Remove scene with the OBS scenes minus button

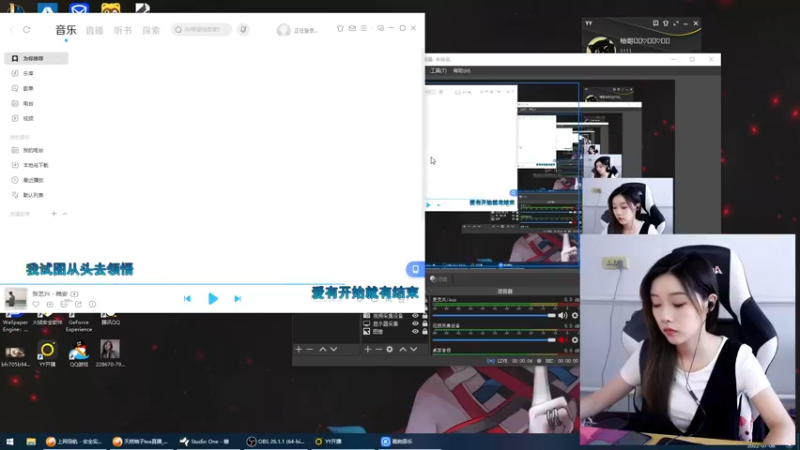(309, 349)
